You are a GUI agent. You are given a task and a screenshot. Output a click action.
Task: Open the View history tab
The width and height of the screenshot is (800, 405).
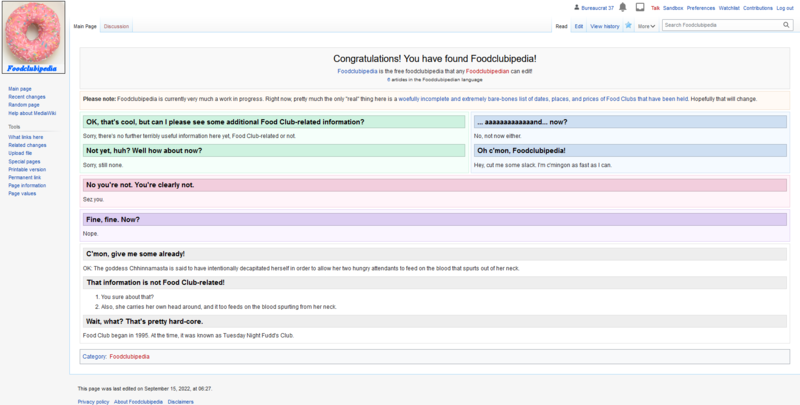point(605,26)
